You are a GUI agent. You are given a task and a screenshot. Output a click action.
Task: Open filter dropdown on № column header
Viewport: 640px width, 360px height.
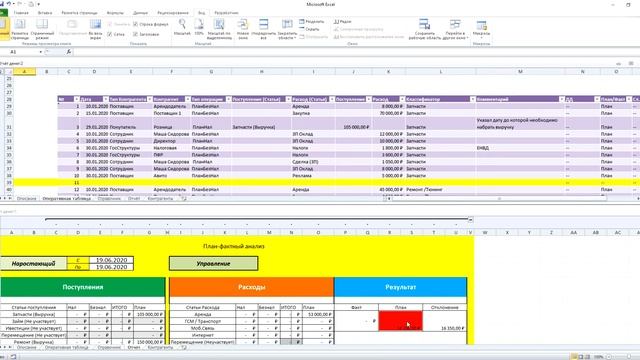click(76, 99)
